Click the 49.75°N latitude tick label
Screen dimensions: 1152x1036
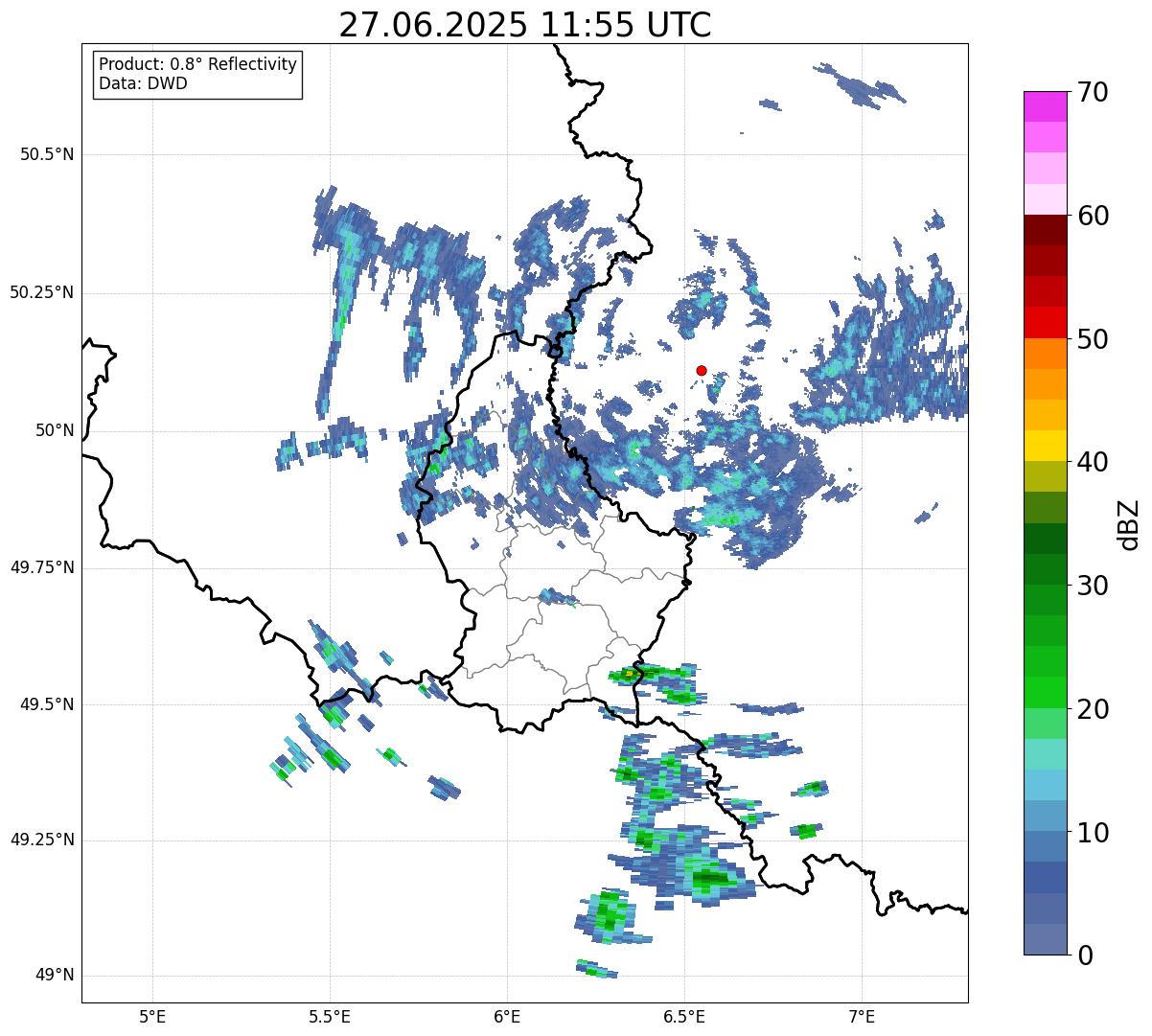[42, 567]
